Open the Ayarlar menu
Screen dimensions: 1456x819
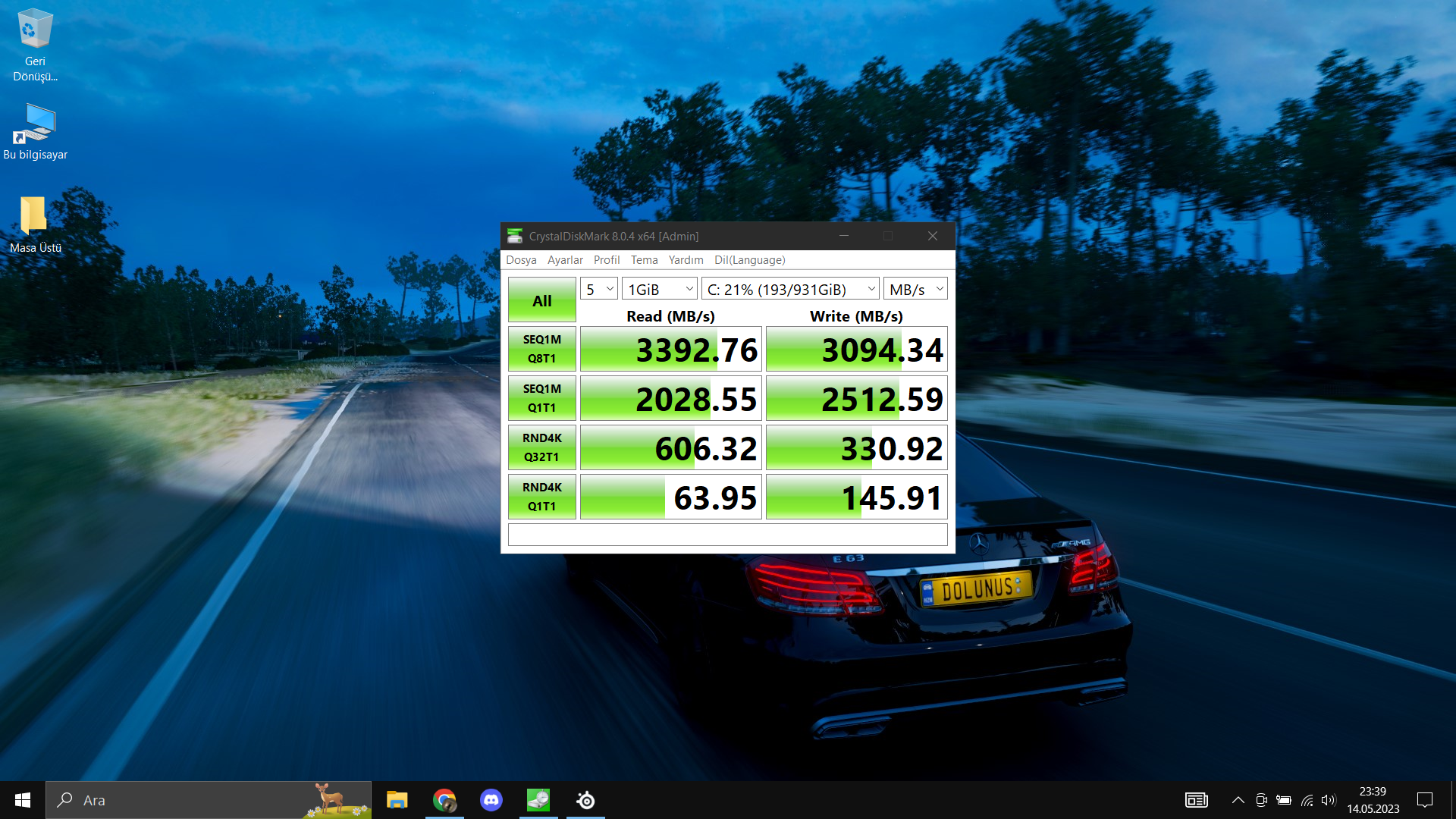click(565, 259)
